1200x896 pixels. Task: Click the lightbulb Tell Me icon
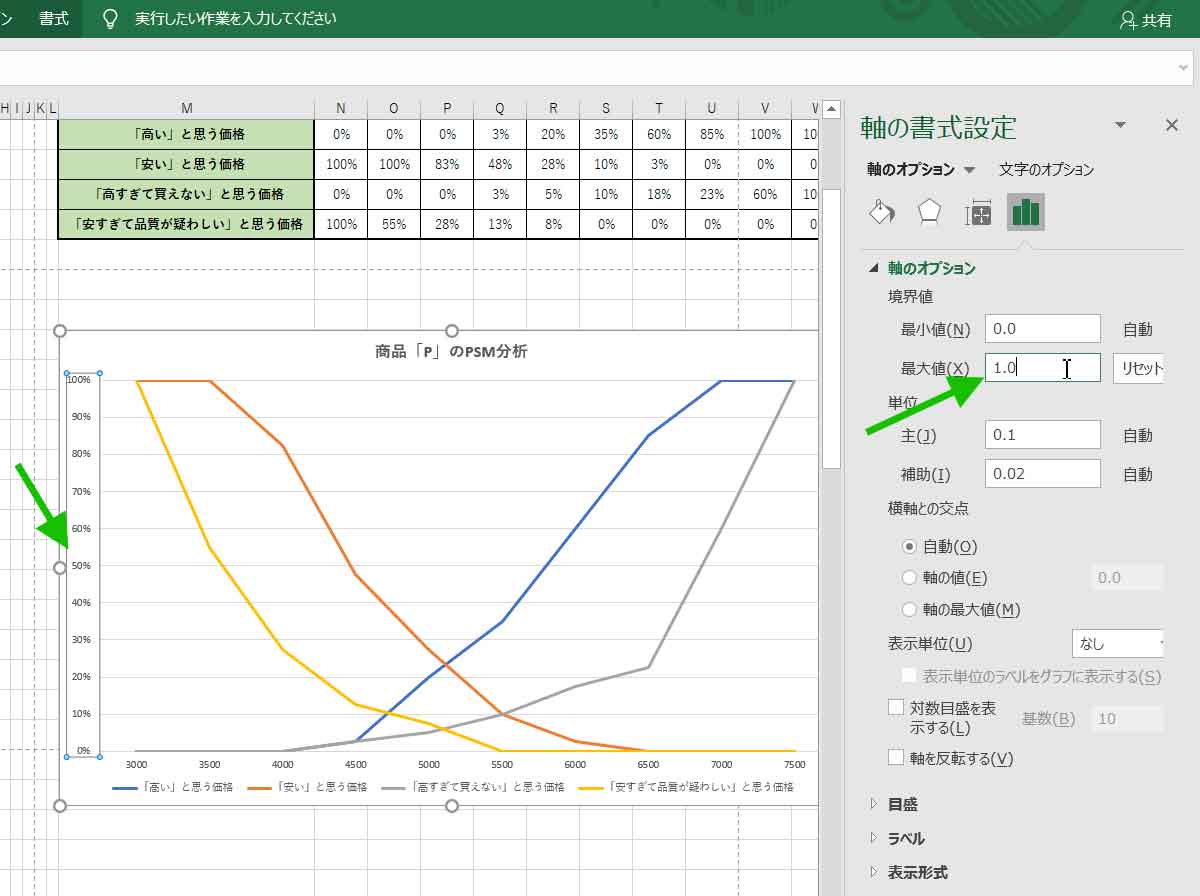111,19
